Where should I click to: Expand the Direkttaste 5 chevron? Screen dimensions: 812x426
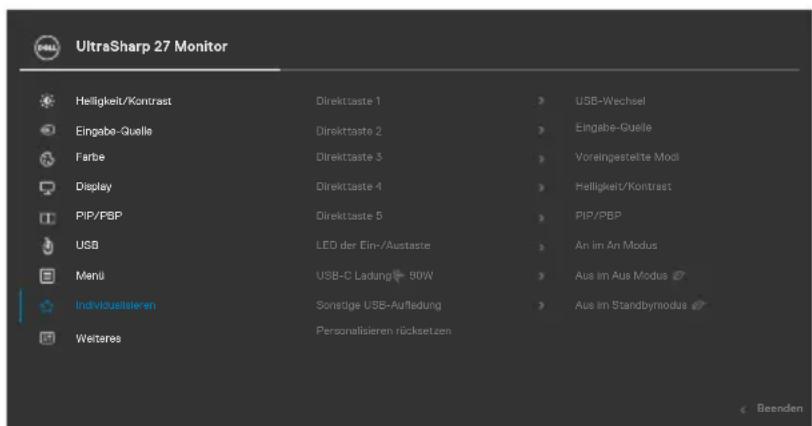(541, 218)
